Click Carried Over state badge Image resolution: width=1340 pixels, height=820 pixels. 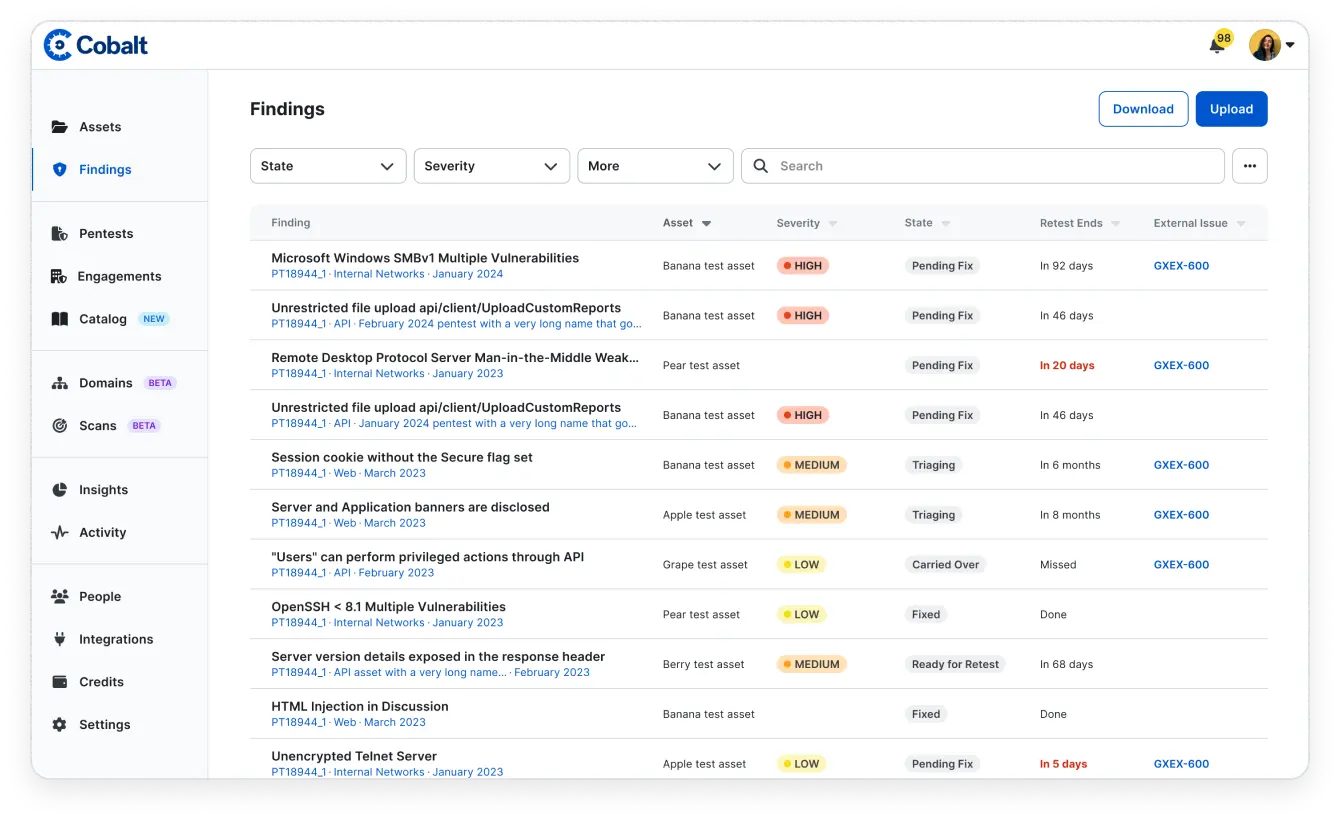(945, 565)
